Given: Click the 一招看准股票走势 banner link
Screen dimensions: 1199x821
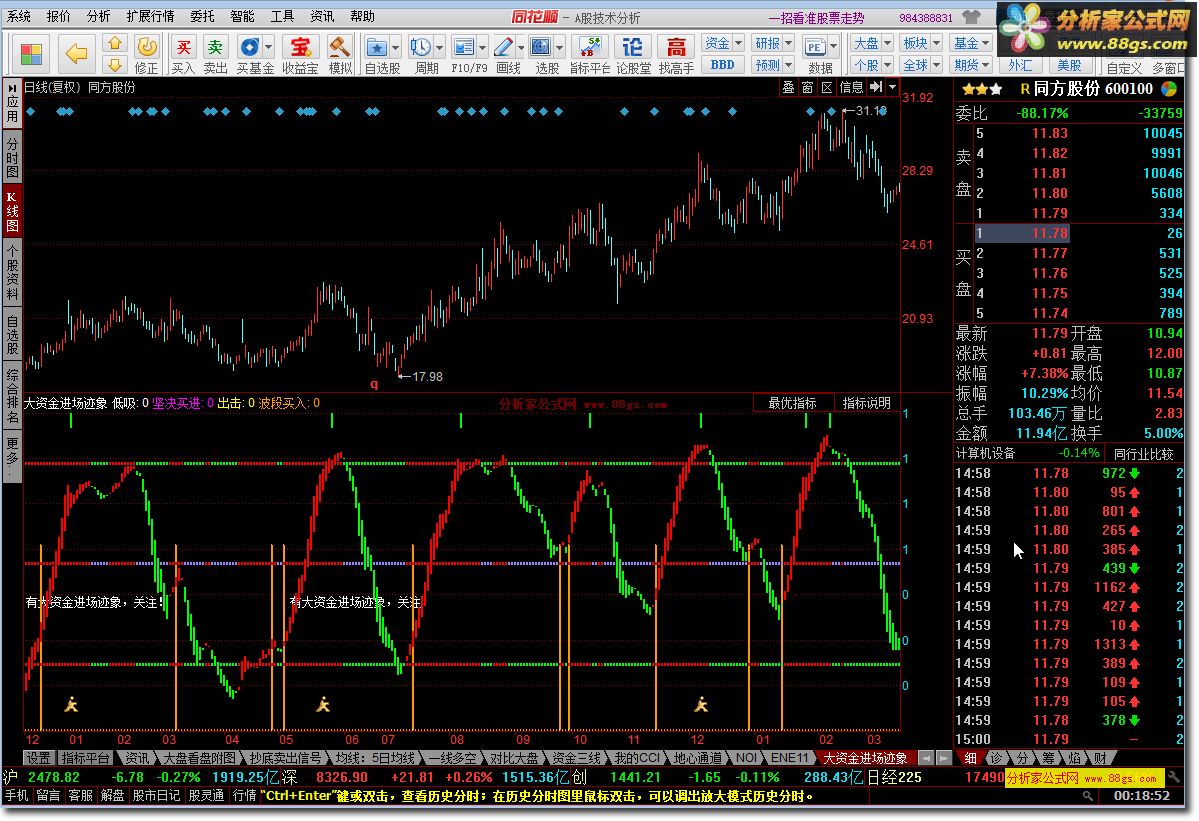Looking at the screenshot, I should (817, 18).
